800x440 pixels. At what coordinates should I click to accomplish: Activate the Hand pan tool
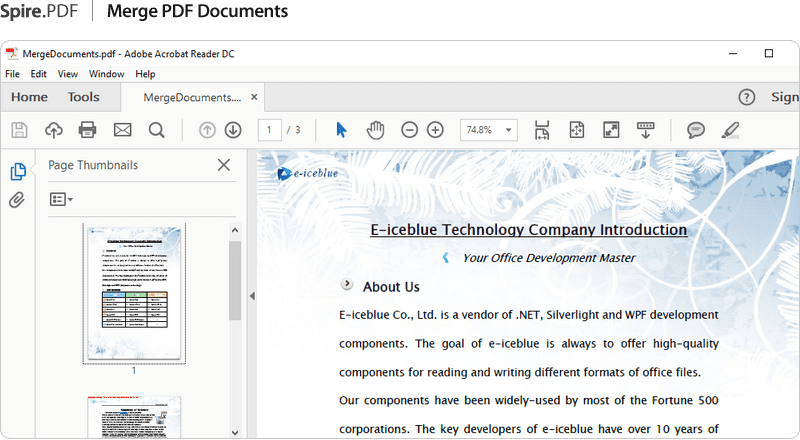[x=376, y=130]
